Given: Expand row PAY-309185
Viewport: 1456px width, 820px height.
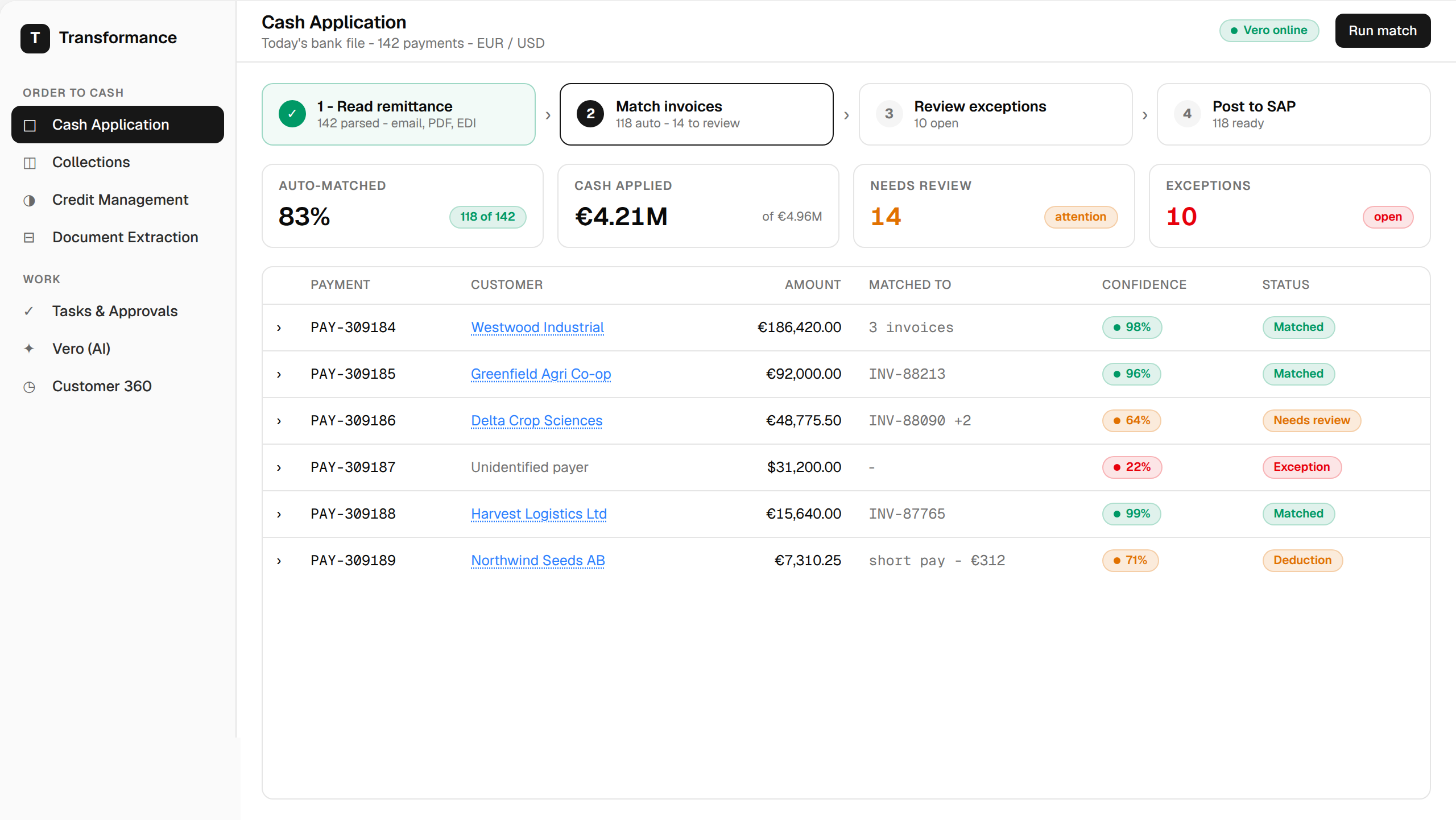Looking at the screenshot, I should pyautogui.click(x=279, y=375).
